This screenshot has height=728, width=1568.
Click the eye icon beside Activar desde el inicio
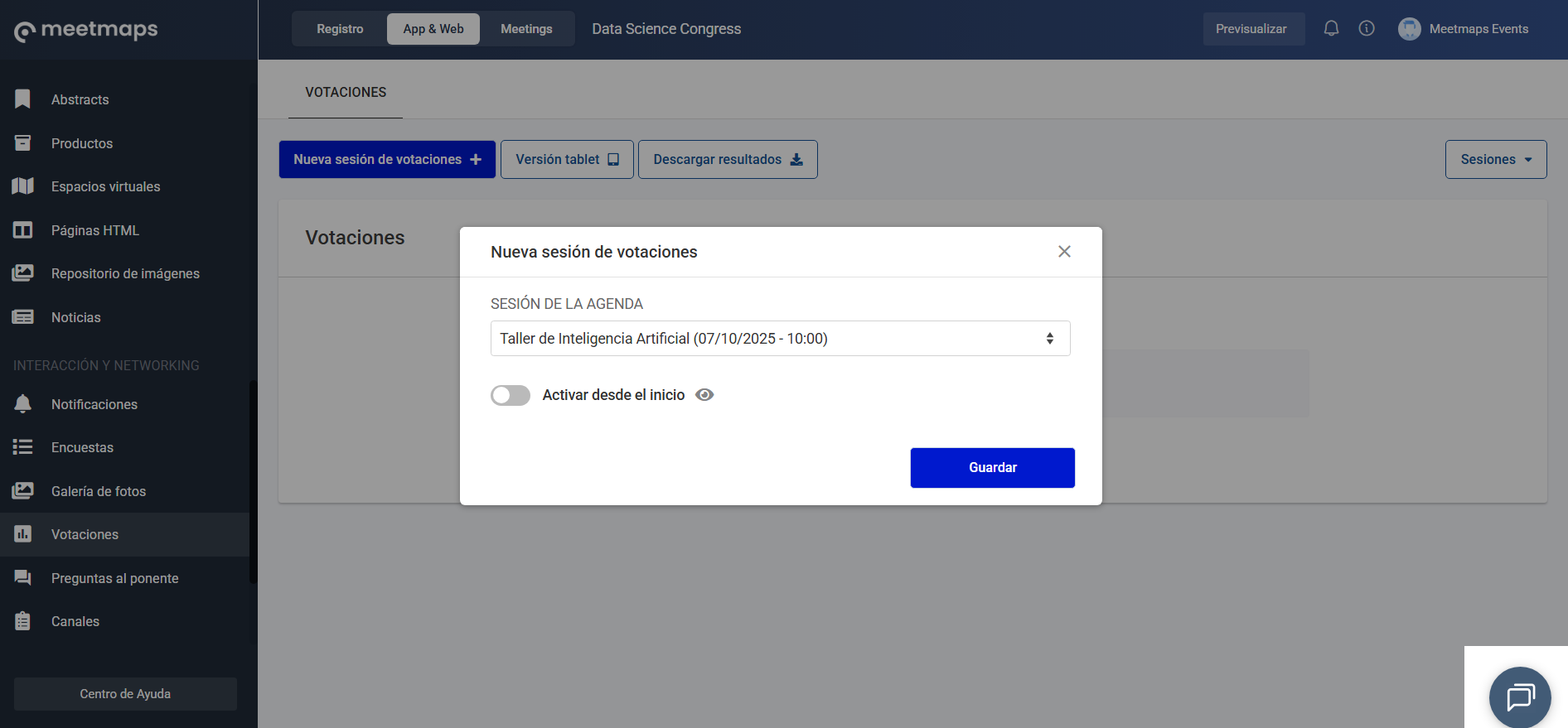704,395
